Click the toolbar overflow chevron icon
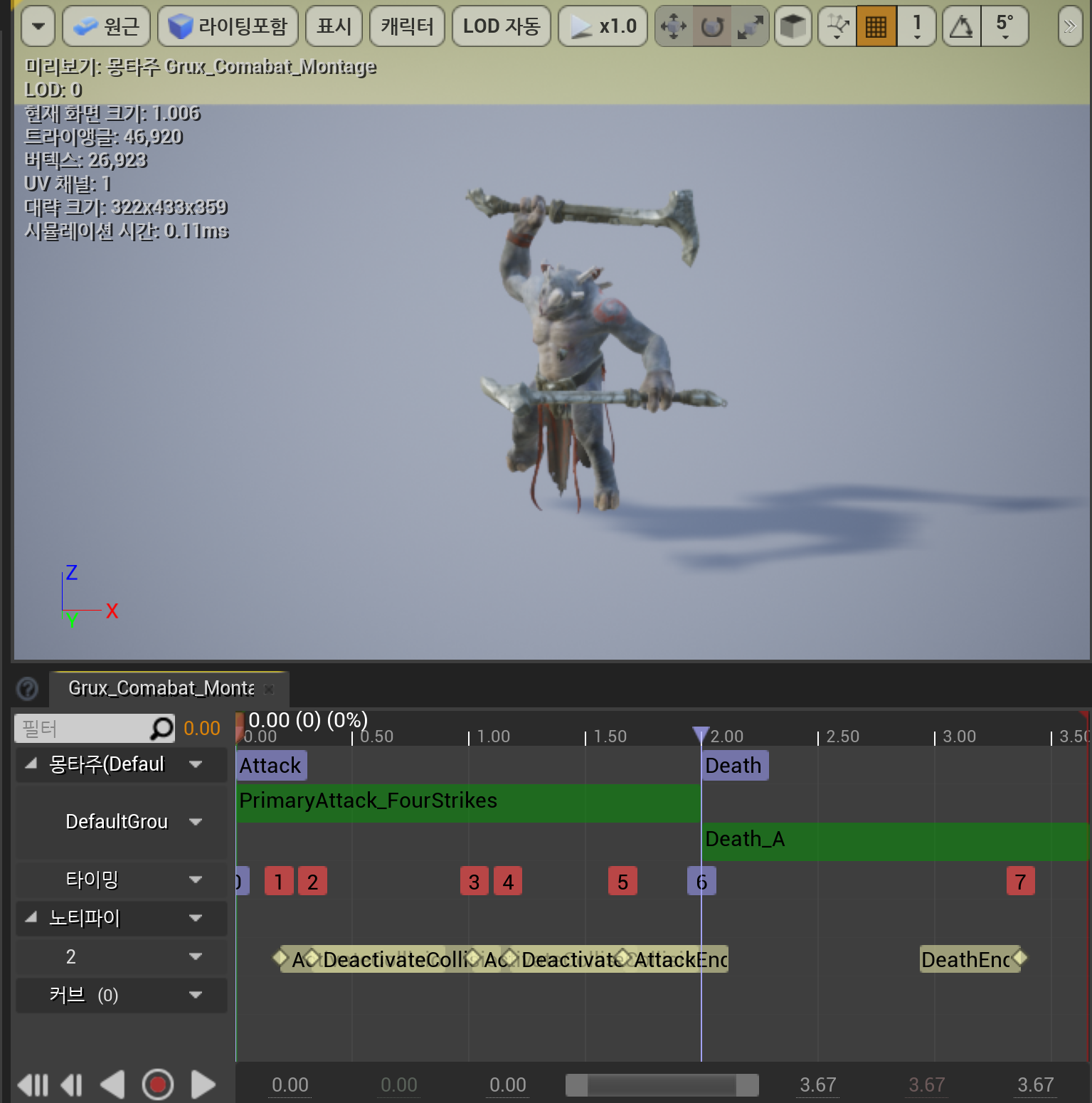Image resolution: width=1092 pixels, height=1103 pixels. pos(1070,26)
